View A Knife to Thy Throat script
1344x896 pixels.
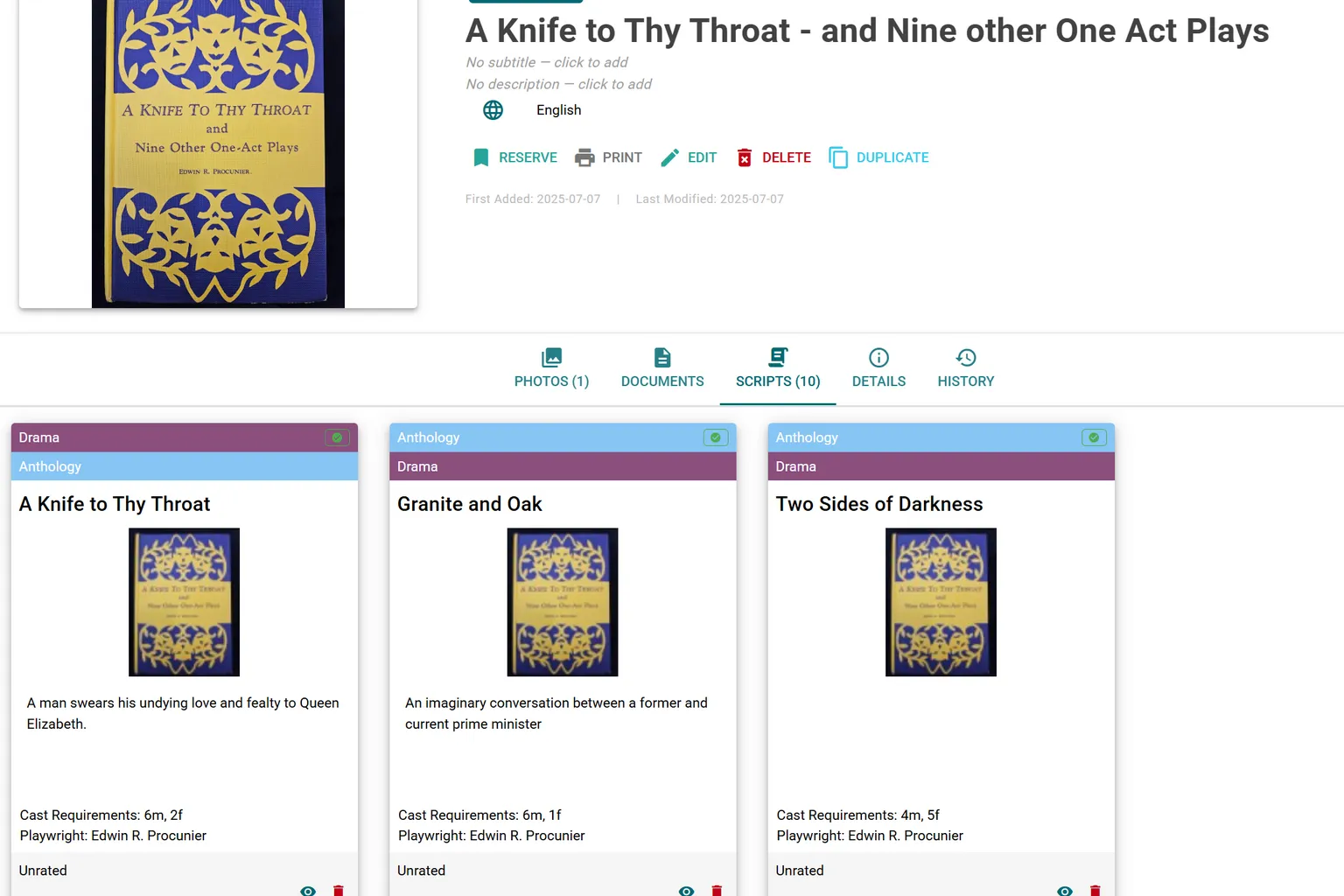[x=308, y=891]
